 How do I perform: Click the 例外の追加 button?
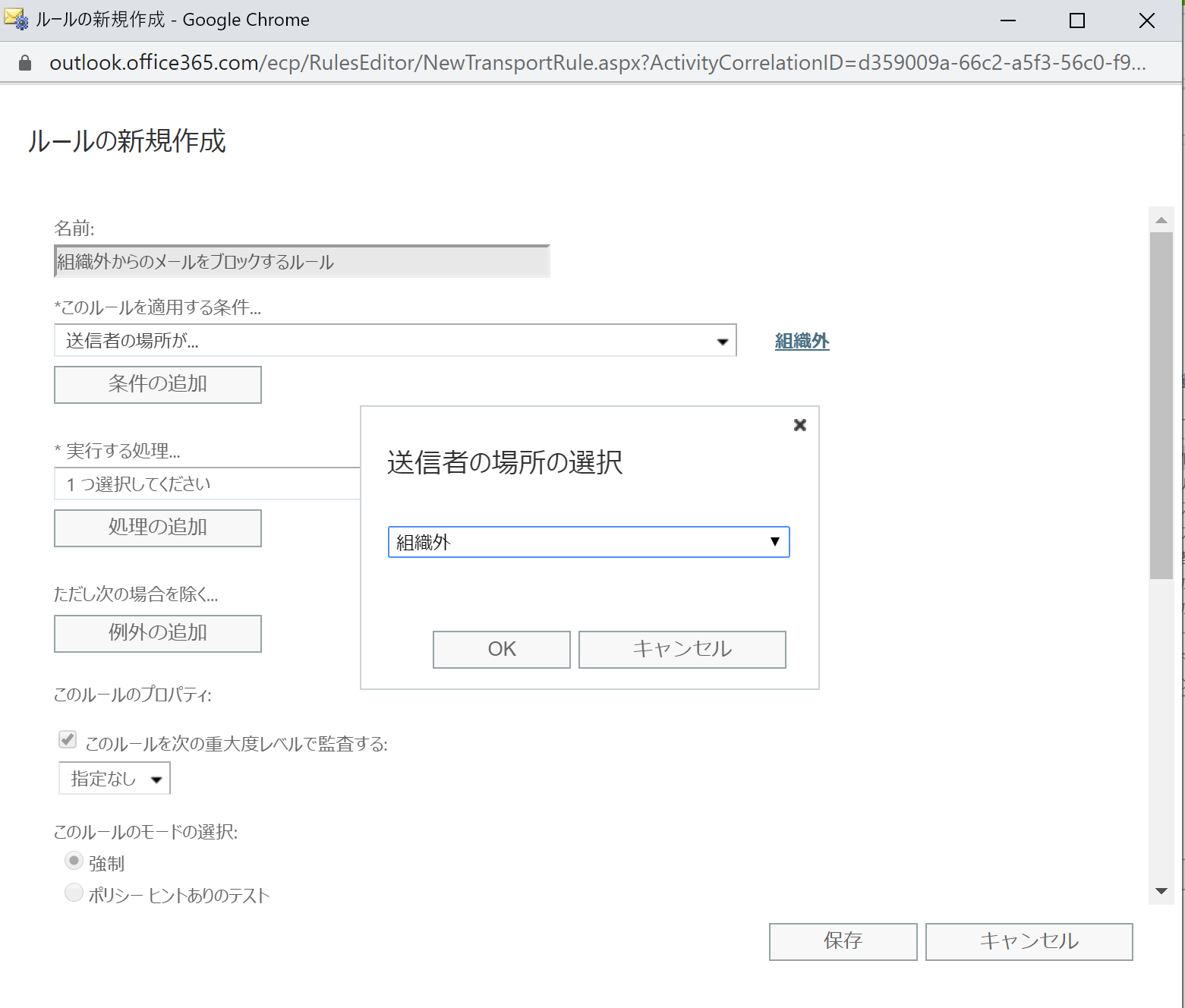tap(158, 634)
